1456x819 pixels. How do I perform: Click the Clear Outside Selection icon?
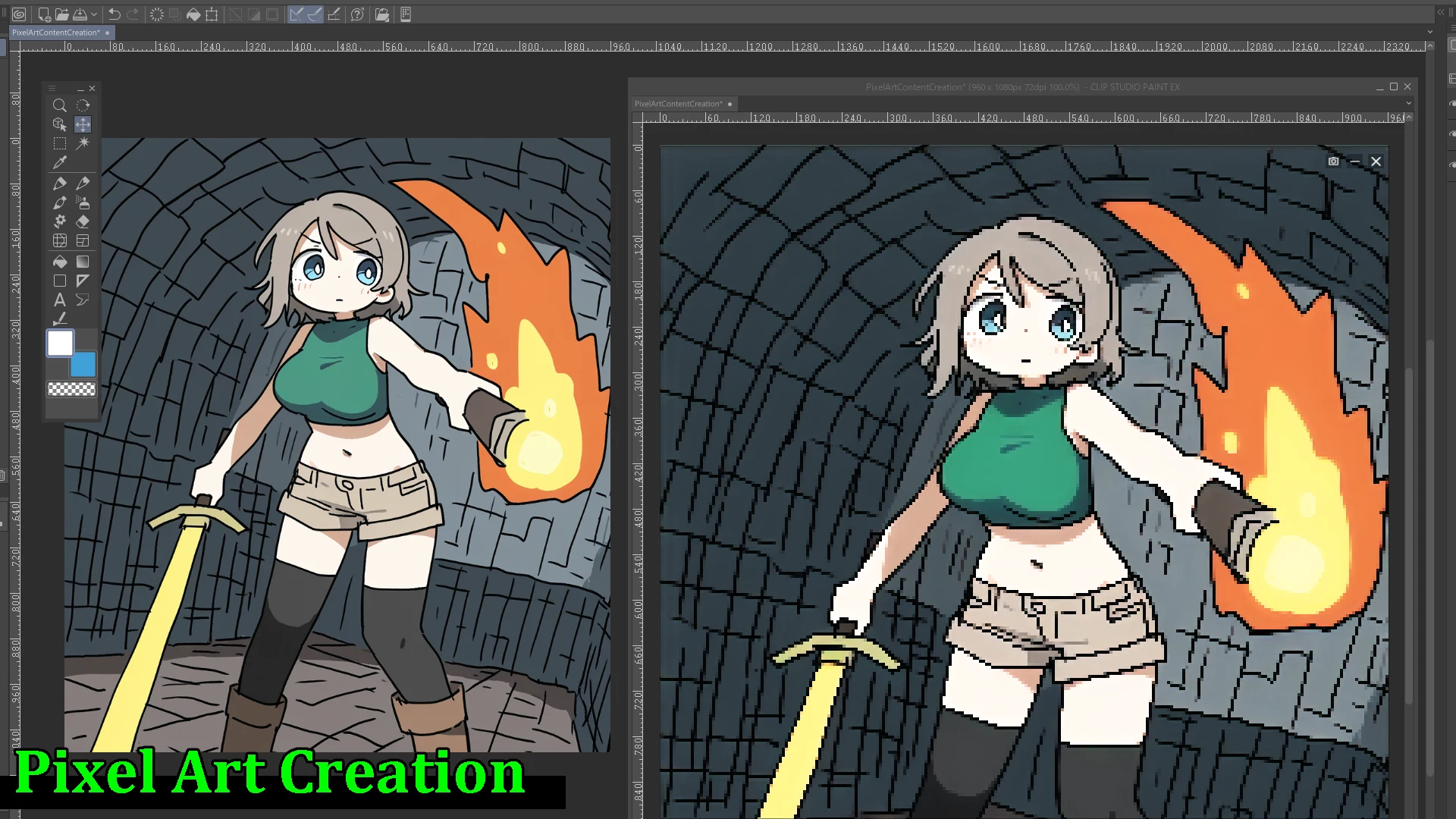click(175, 14)
